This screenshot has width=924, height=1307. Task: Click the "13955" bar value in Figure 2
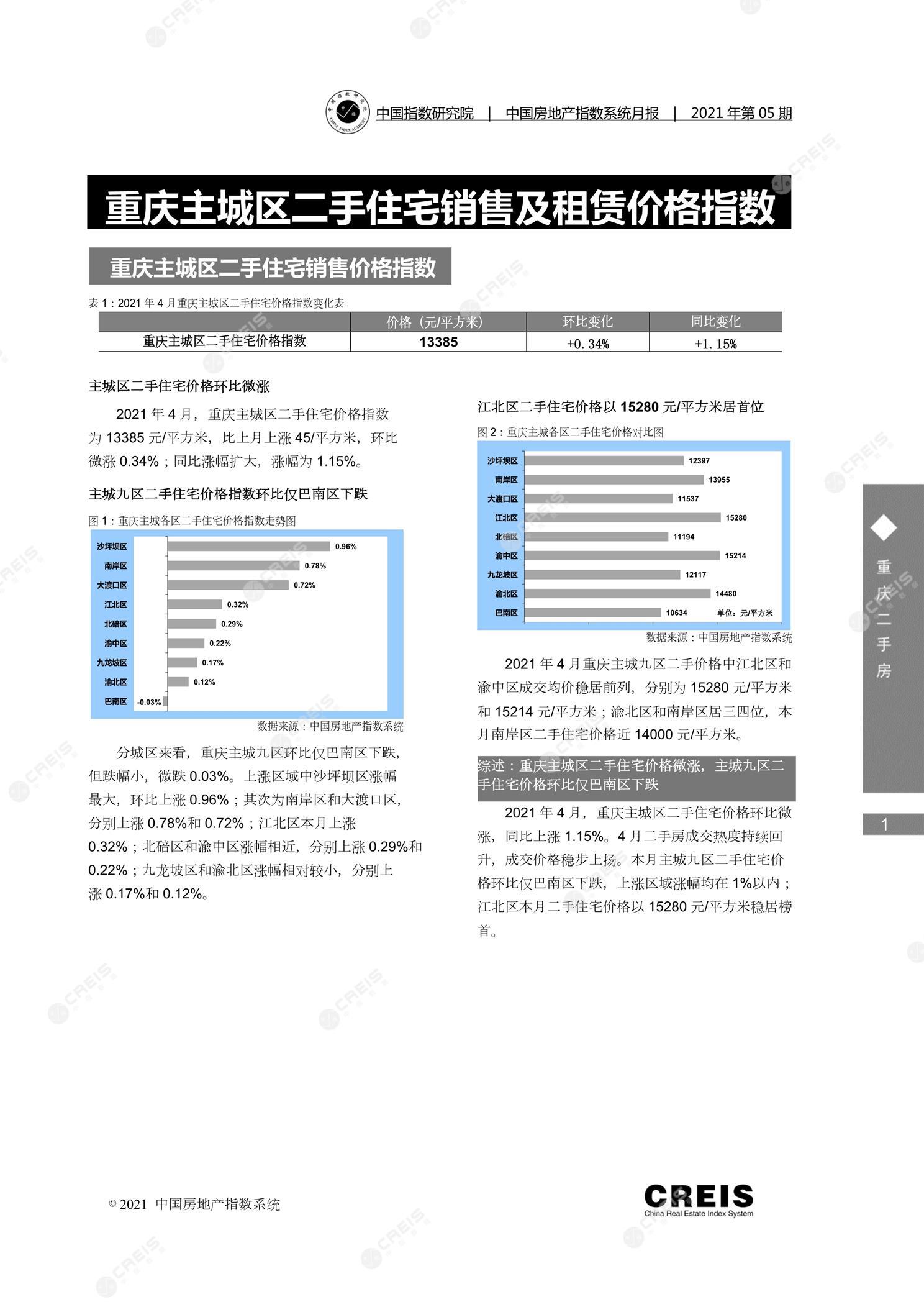tap(719, 480)
